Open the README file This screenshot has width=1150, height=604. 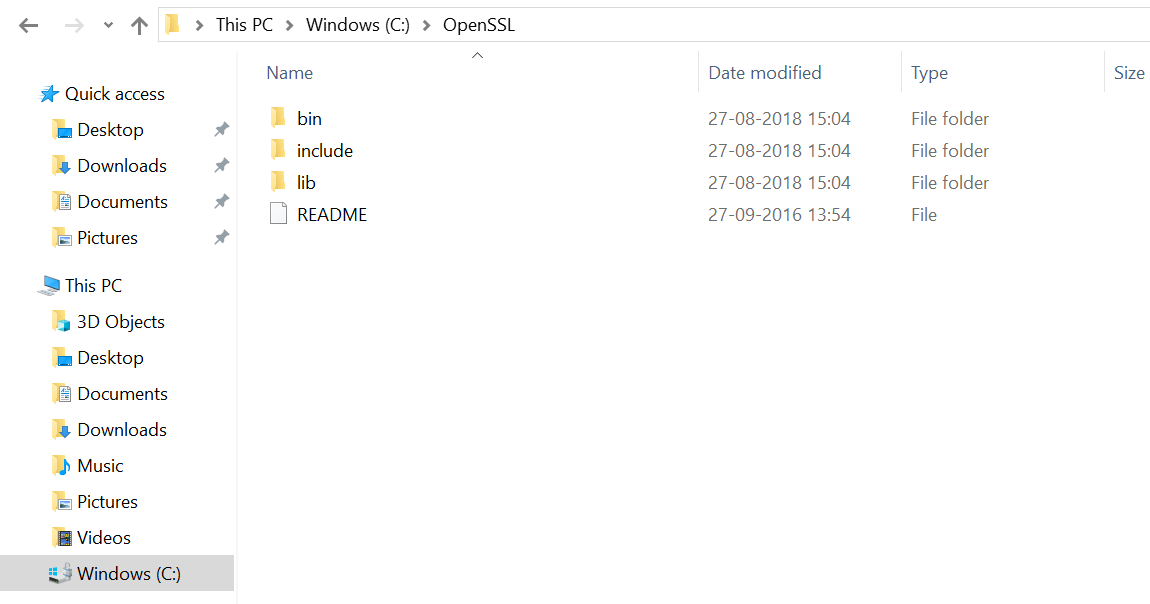(x=333, y=214)
